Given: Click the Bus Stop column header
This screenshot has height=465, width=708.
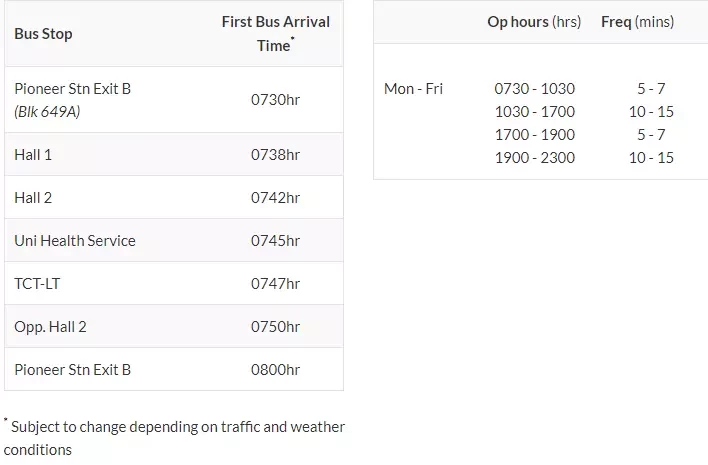Looking at the screenshot, I should click(x=43, y=34).
